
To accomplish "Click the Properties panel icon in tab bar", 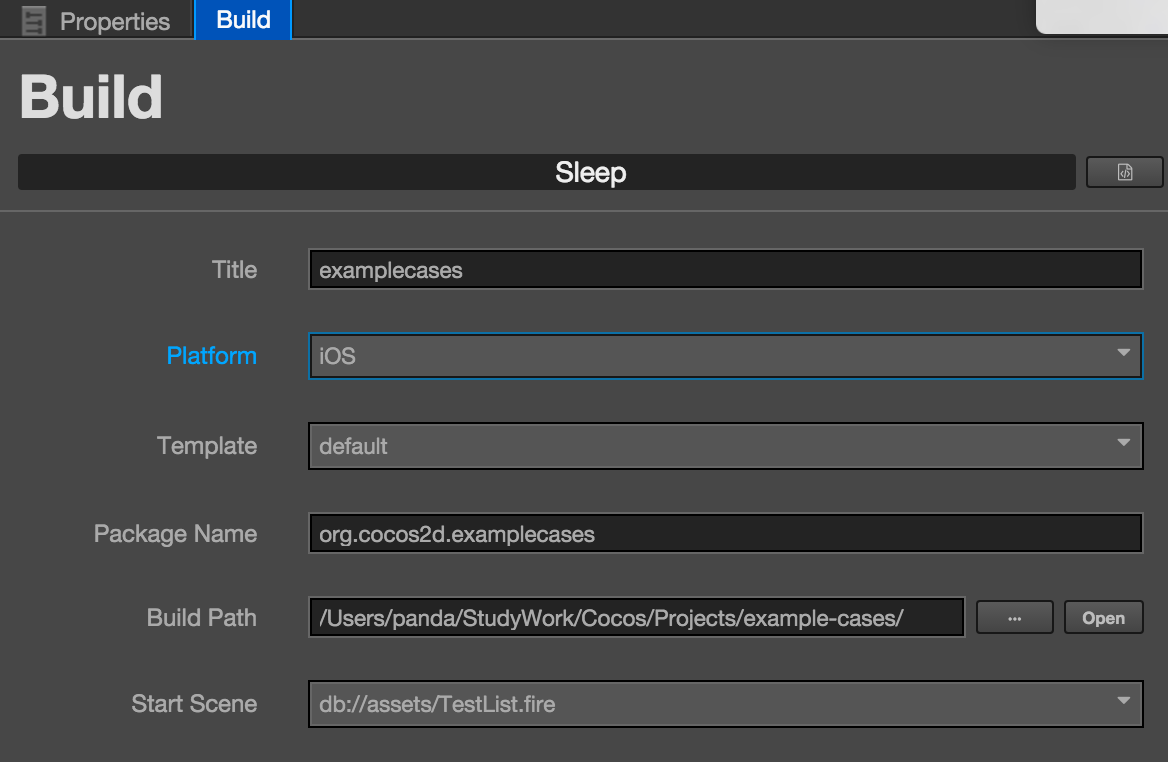I will pos(34,21).
